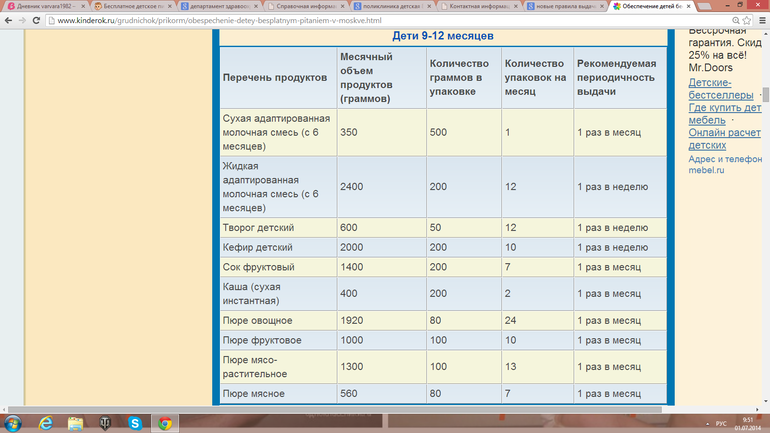Click the Chrome taskbar icon

[x=165, y=423]
